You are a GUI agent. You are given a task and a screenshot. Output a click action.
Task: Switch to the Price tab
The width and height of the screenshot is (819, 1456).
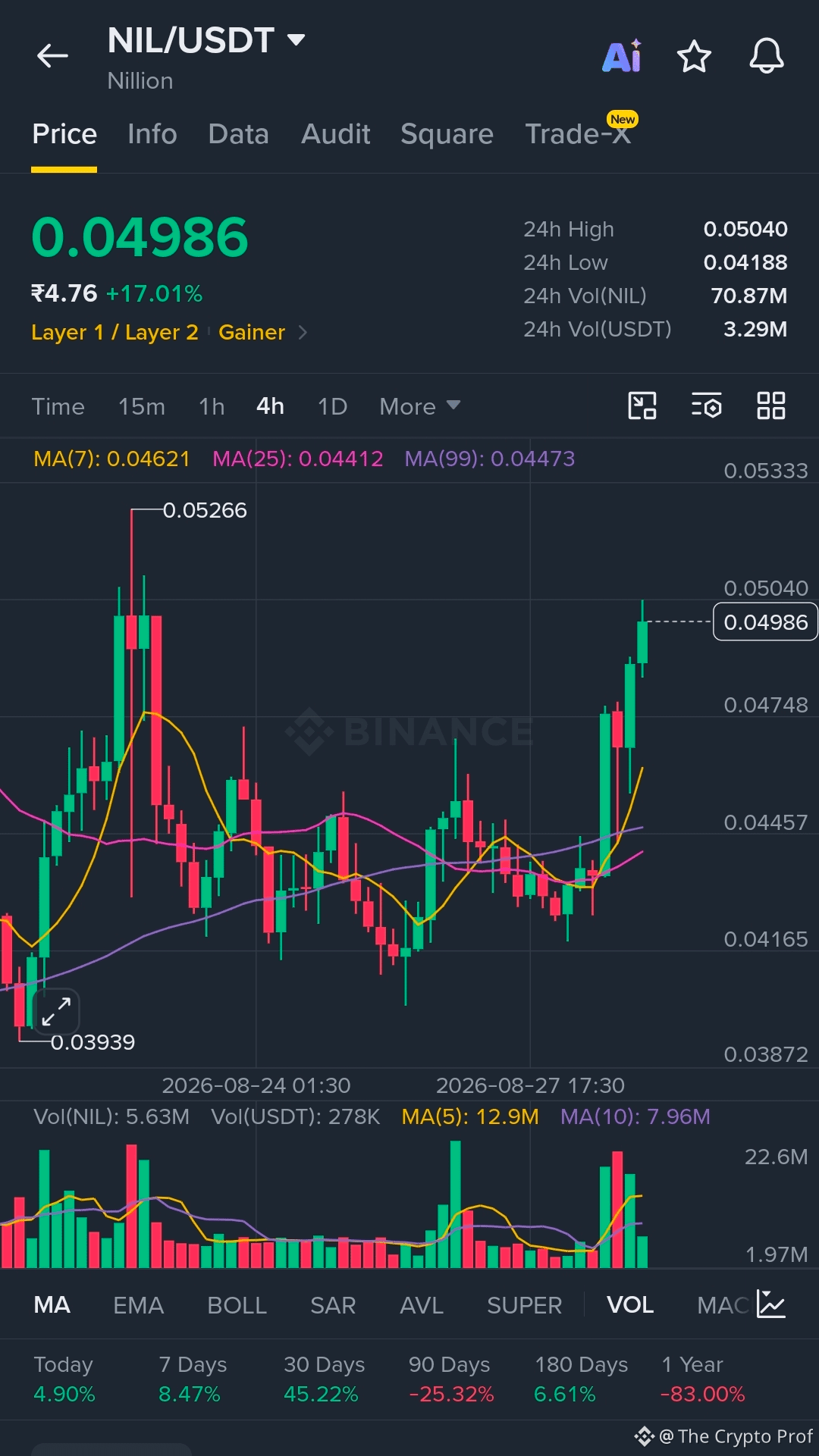[x=64, y=134]
